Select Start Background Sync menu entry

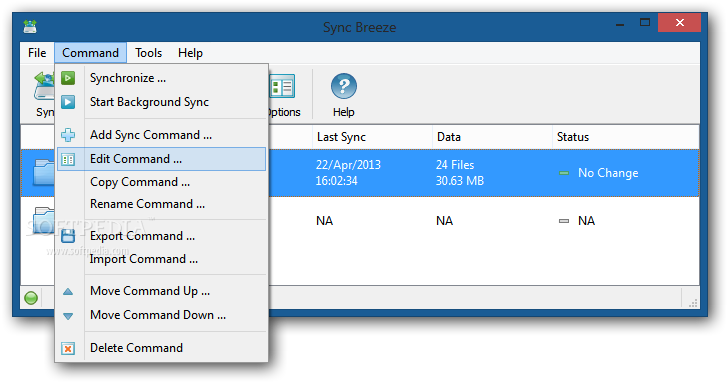coord(161,102)
